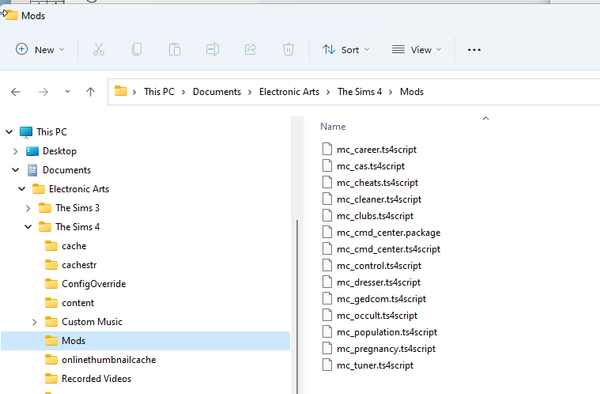Select mc_cmd_center.ts4script file

point(388,249)
